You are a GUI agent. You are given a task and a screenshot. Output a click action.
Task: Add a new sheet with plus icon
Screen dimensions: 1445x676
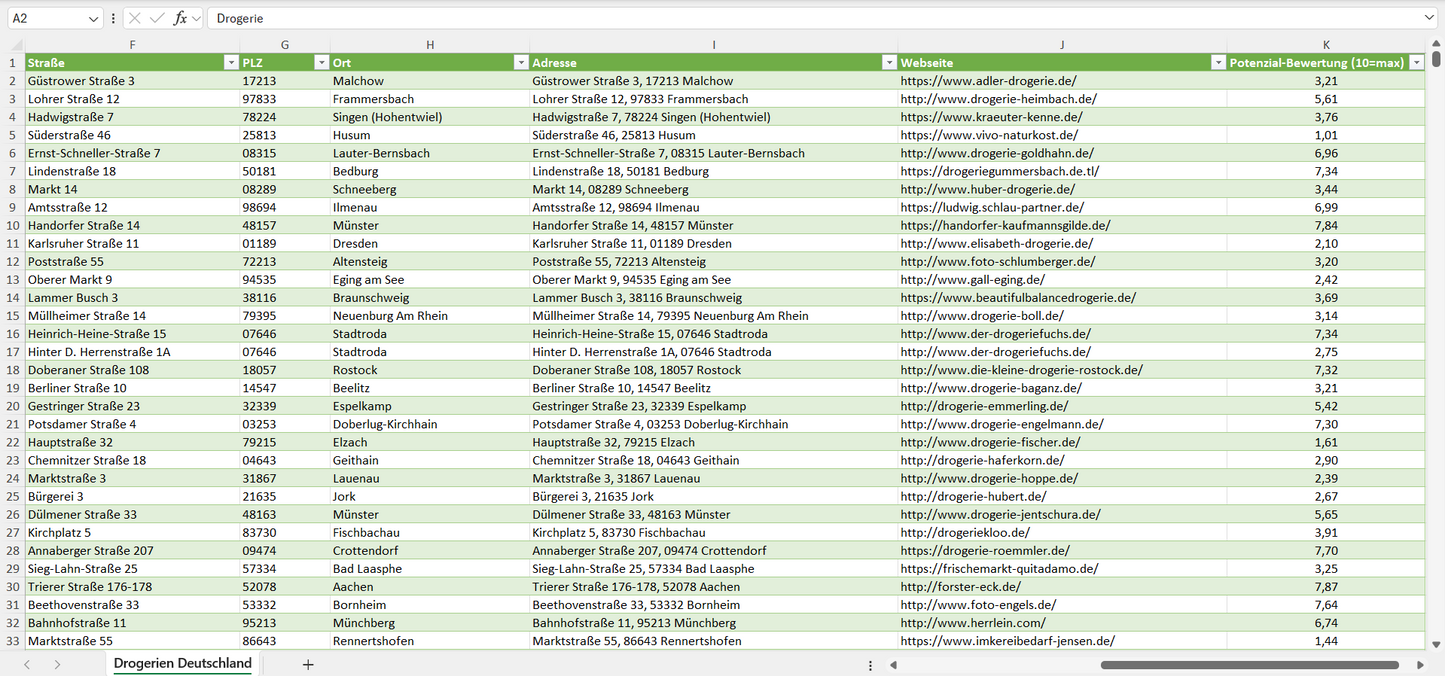pyautogui.click(x=308, y=664)
